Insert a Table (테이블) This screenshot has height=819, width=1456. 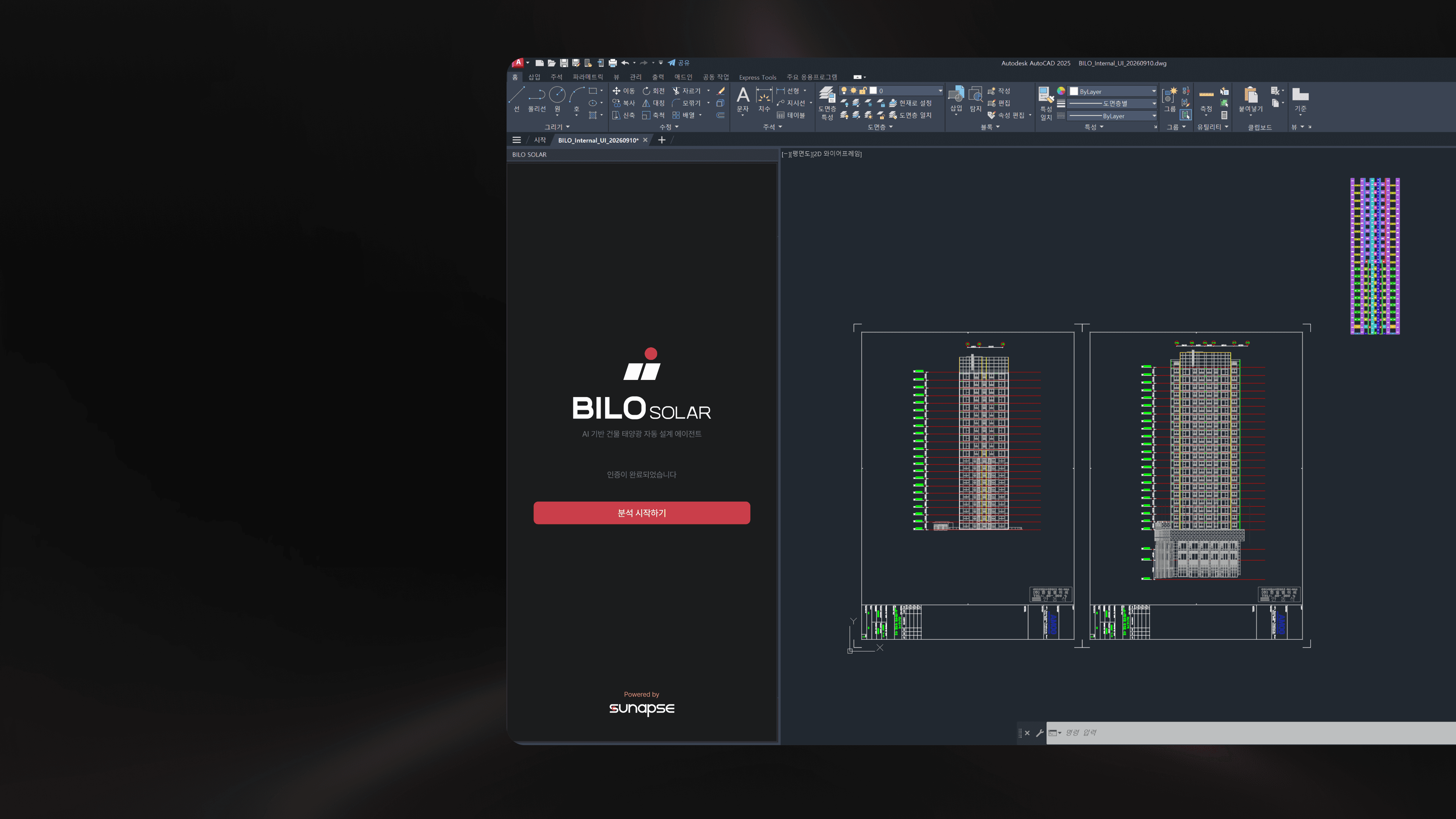point(791,115)
